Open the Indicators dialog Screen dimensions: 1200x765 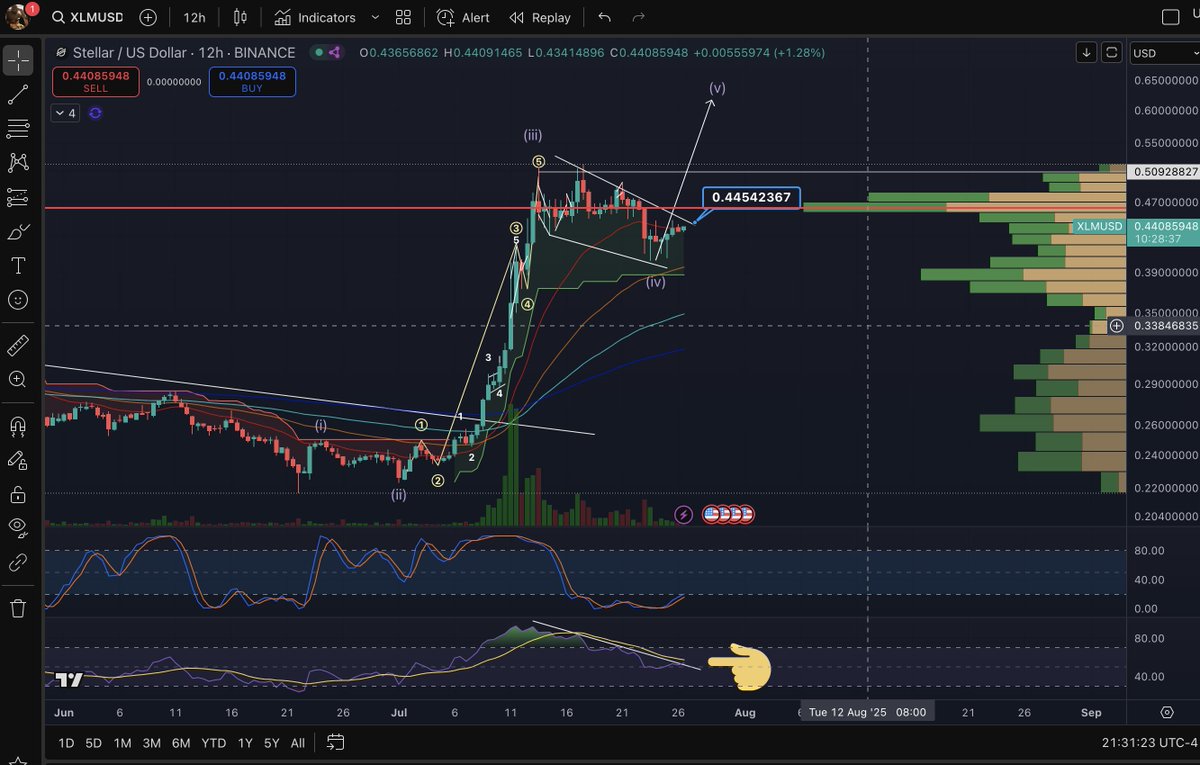314,17
